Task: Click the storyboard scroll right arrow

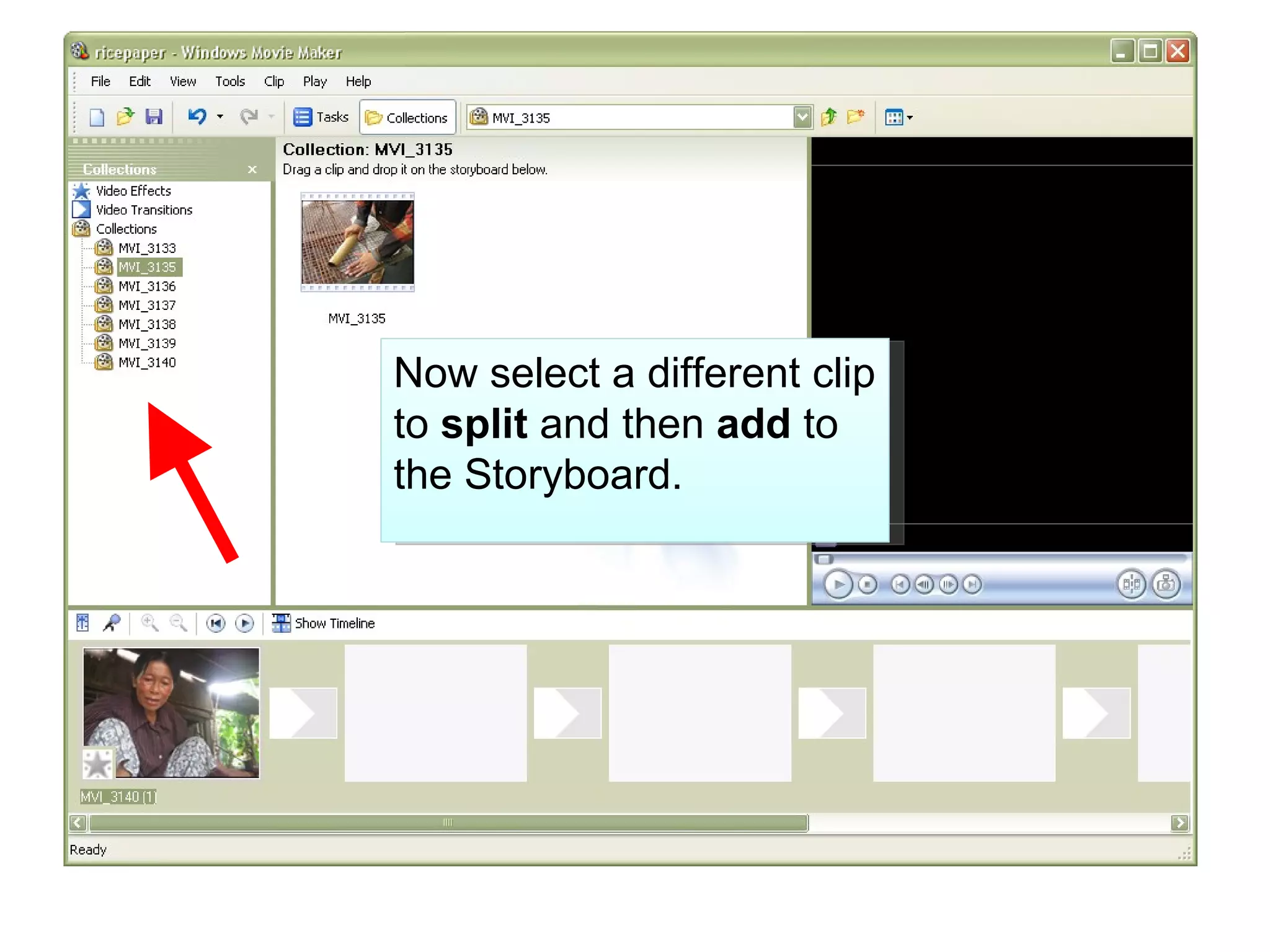Action: [1179, 822]
